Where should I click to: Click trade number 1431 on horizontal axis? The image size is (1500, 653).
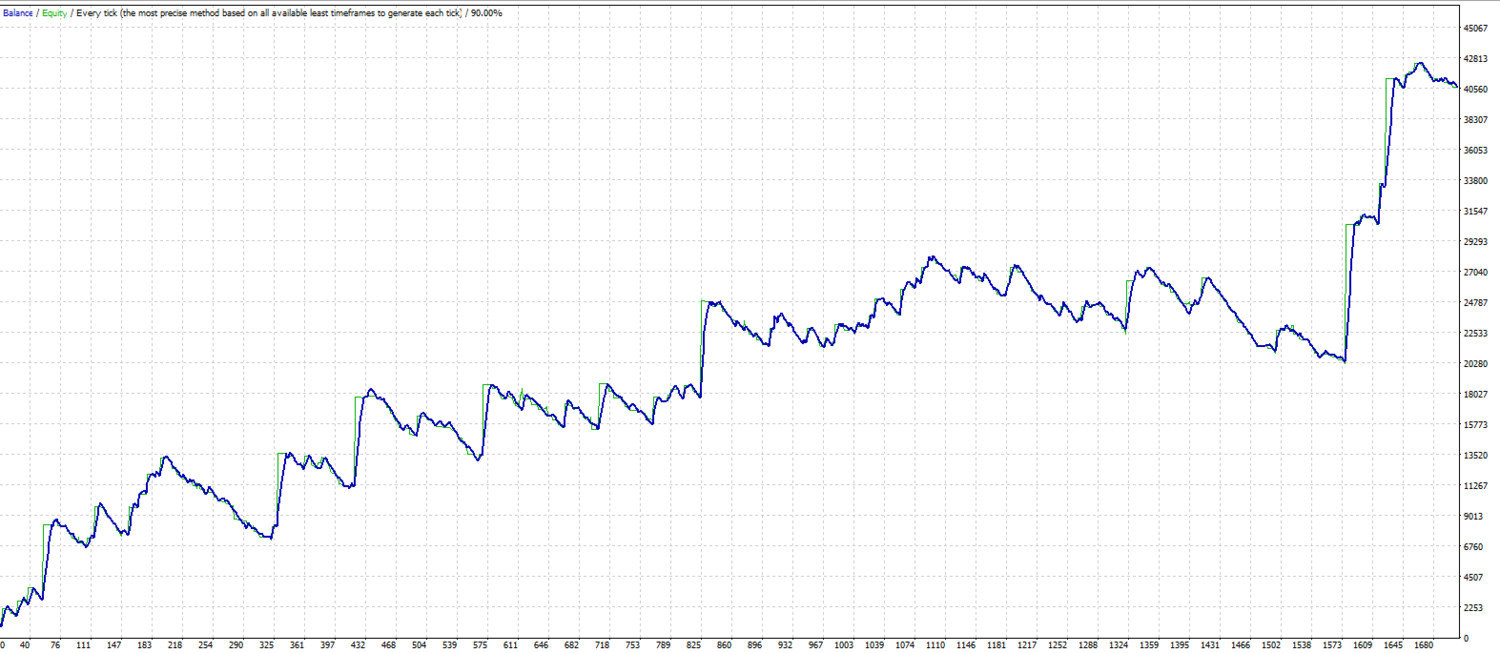click(x=1211, y=646)
